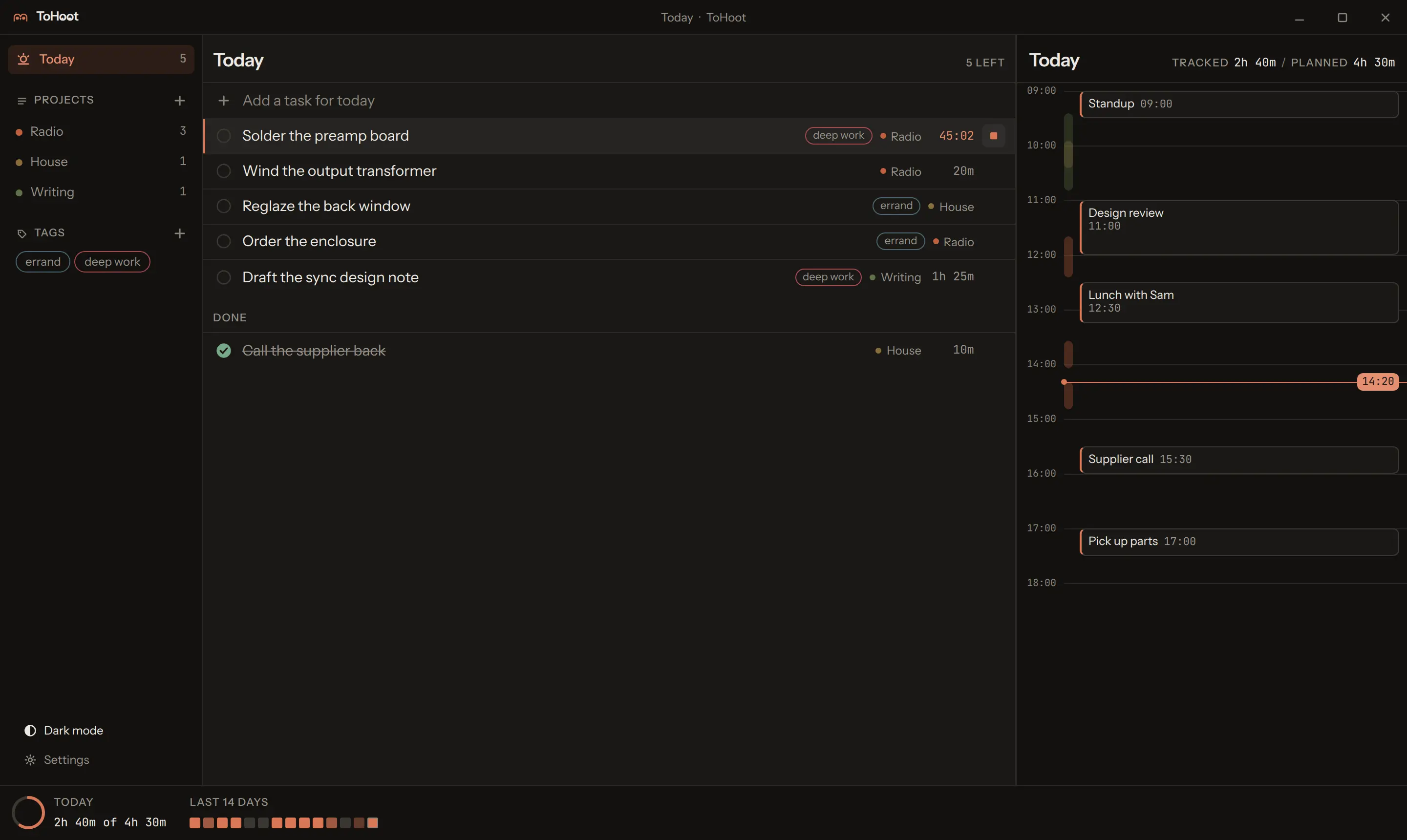Click the errand tag on Order the enclosure
The height and width of the screenshot is (840, 1407).
tap(900, 241)
